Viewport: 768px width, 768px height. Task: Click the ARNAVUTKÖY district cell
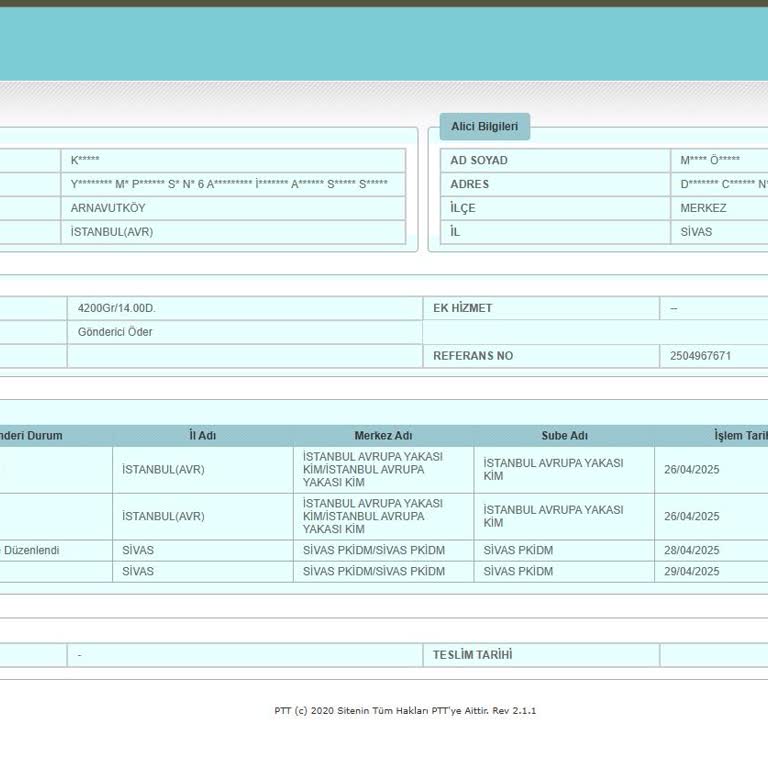(x=108, y=208)
